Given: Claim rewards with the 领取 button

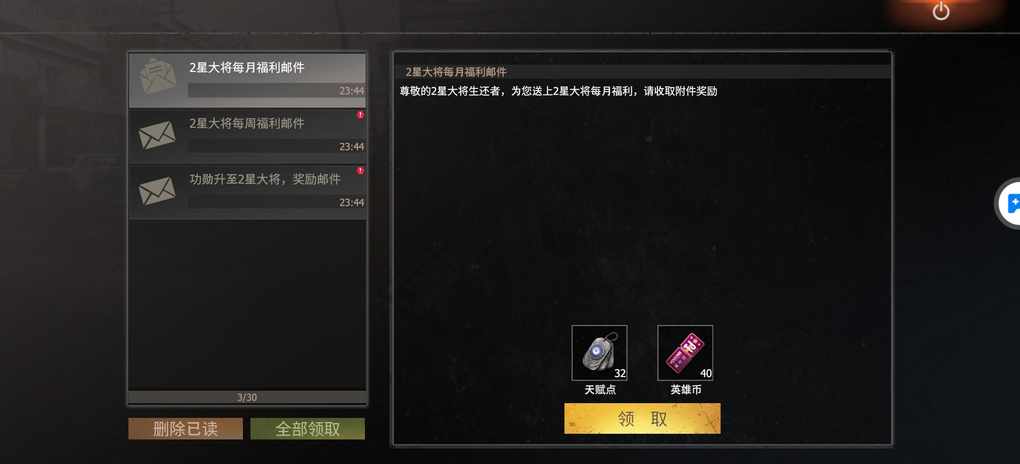Looking at the screenshot, I should (642, 418).
